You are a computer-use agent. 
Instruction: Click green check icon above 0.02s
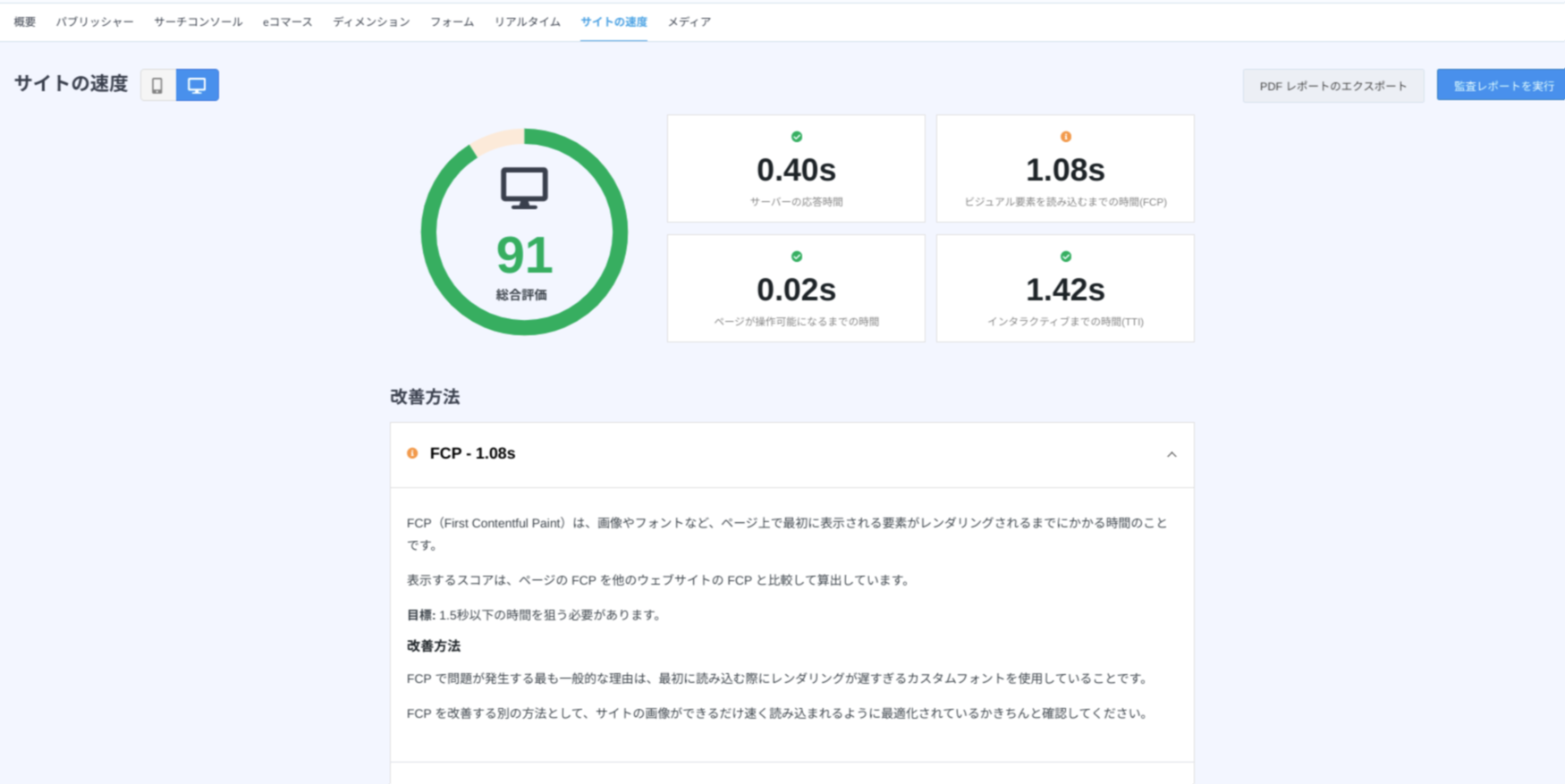[797, 257]
